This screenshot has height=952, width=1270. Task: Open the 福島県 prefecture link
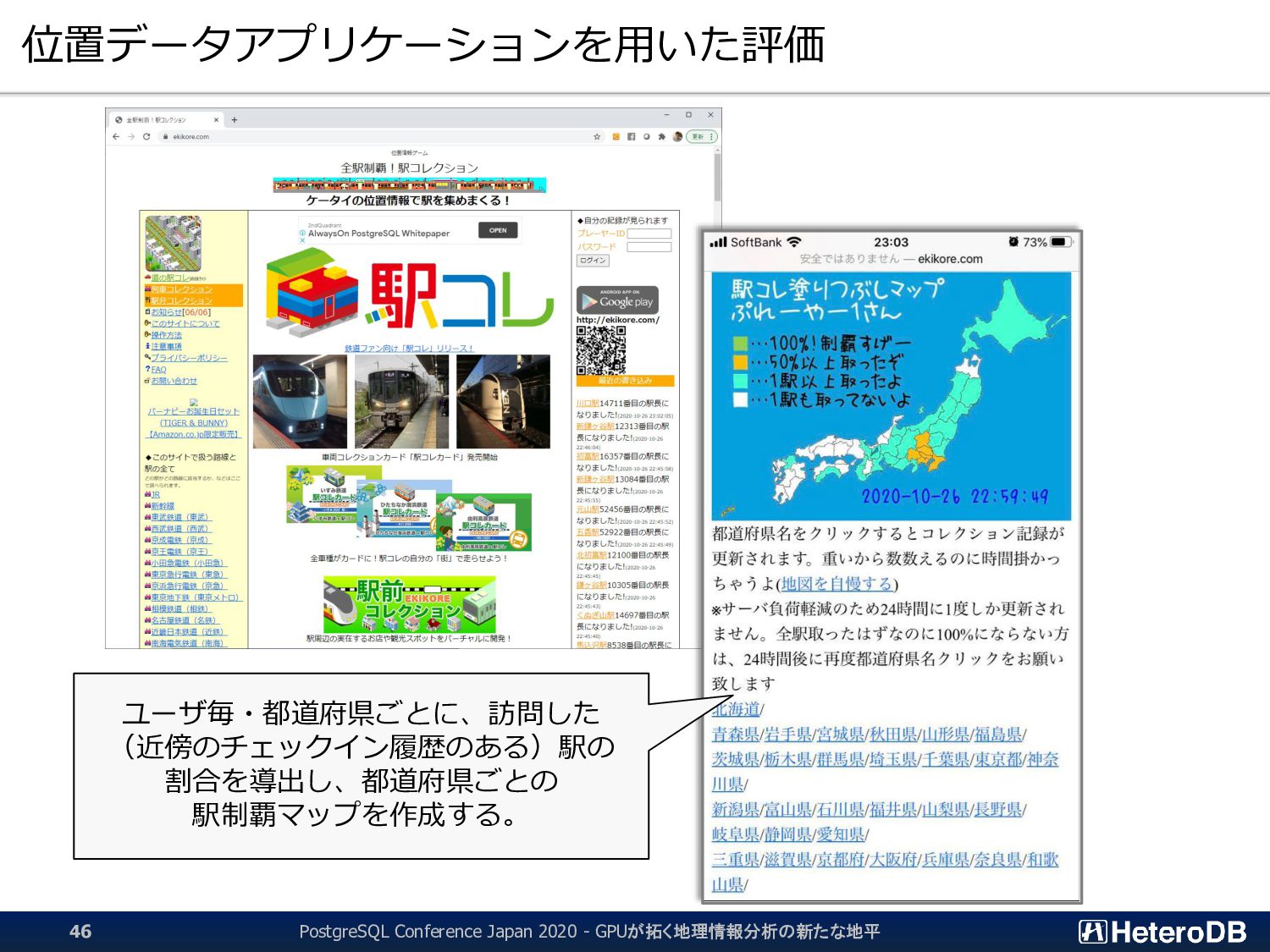(x=997, y=735)
